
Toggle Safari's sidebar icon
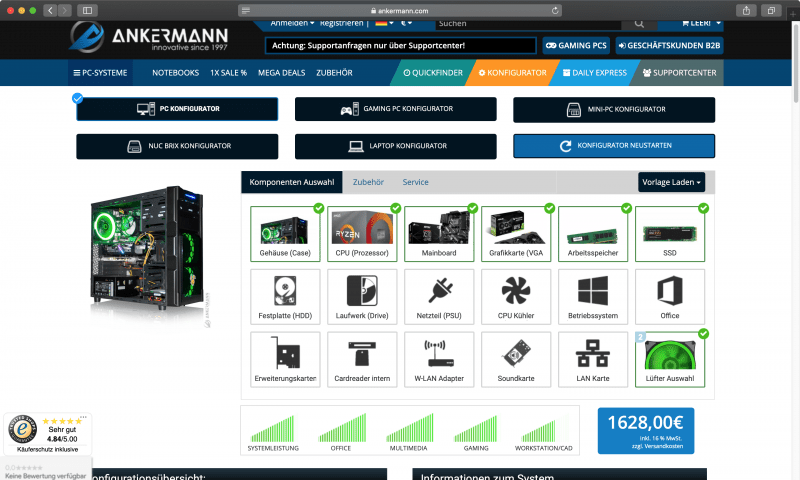pyautogui.click(x=87, y=10)
